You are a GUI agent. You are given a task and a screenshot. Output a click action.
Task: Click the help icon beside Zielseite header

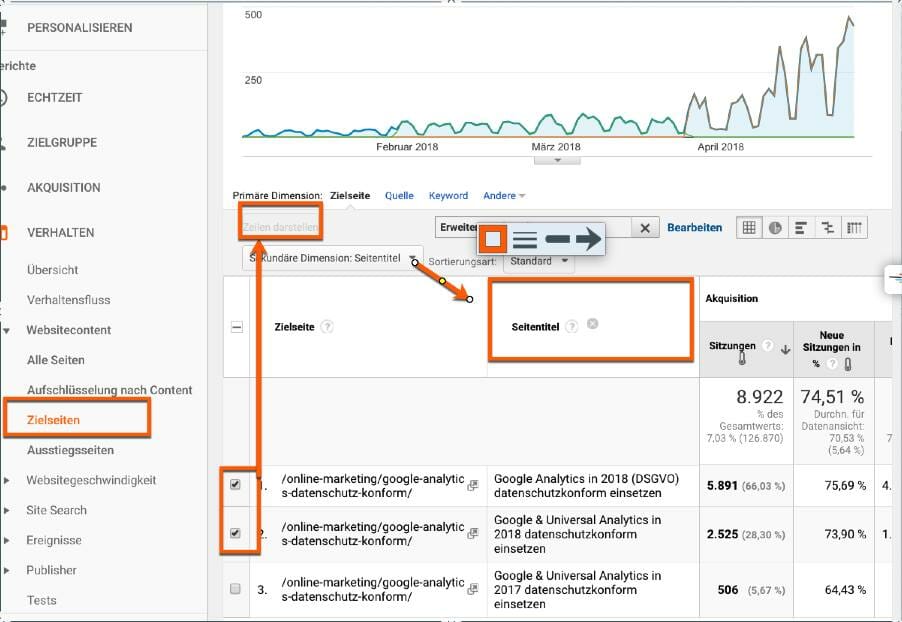point(327,326)
